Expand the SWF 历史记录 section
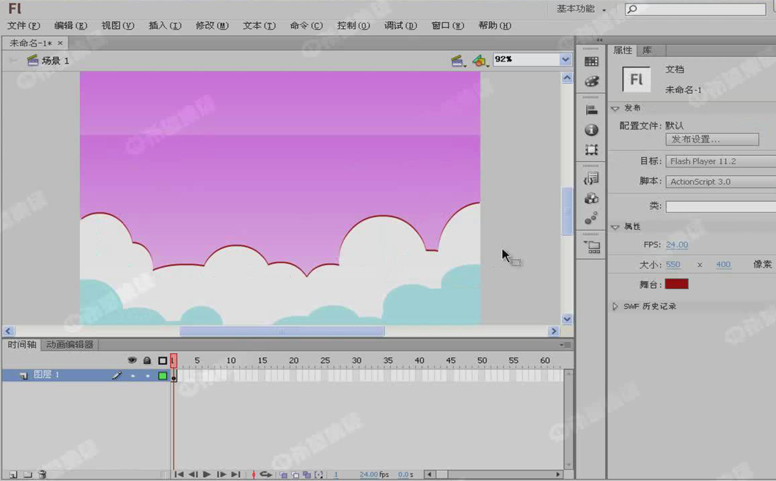This screenshot has height=481, width=776. tap(616, 306)
